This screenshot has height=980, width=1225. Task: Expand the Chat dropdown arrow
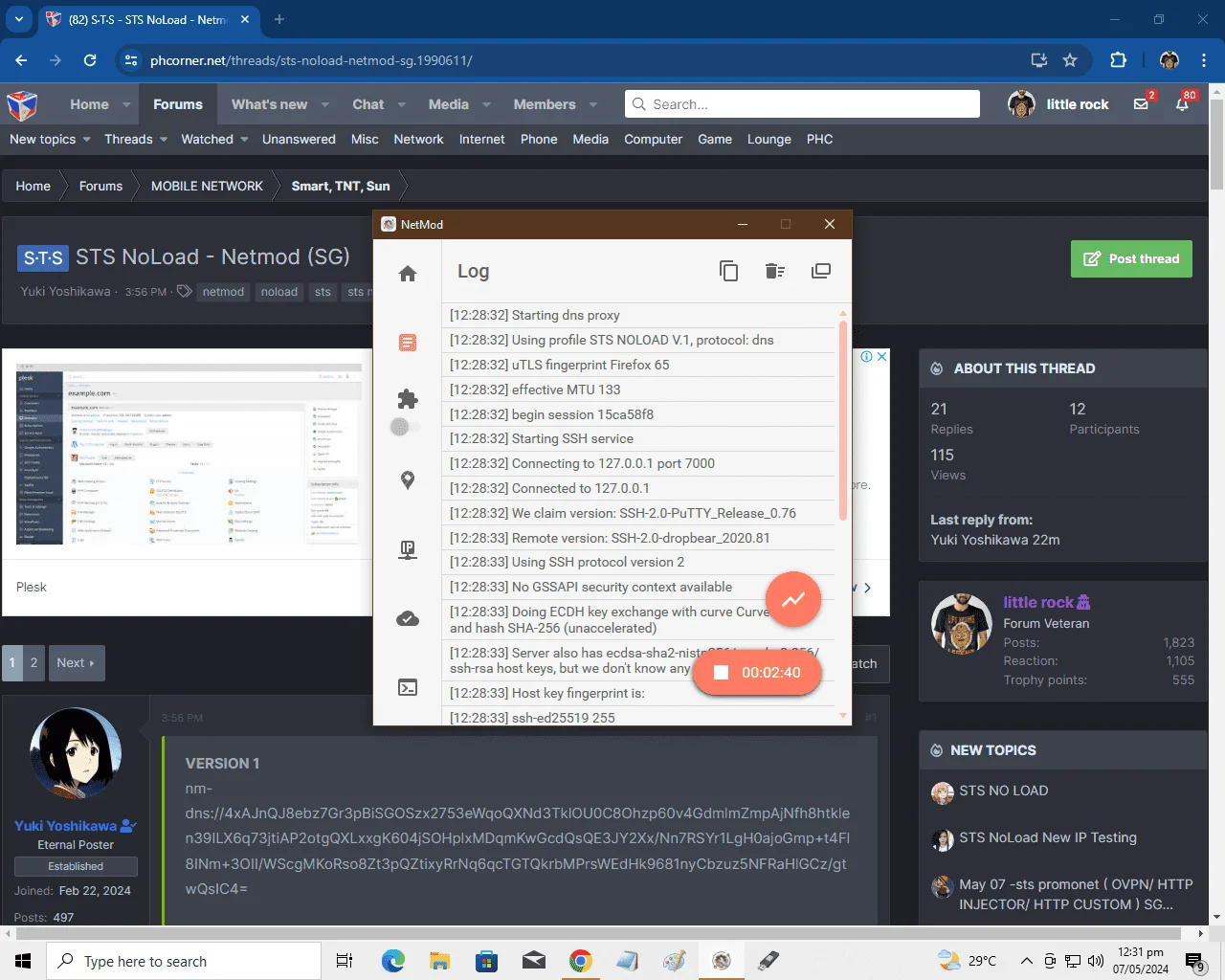coord(402,104)
